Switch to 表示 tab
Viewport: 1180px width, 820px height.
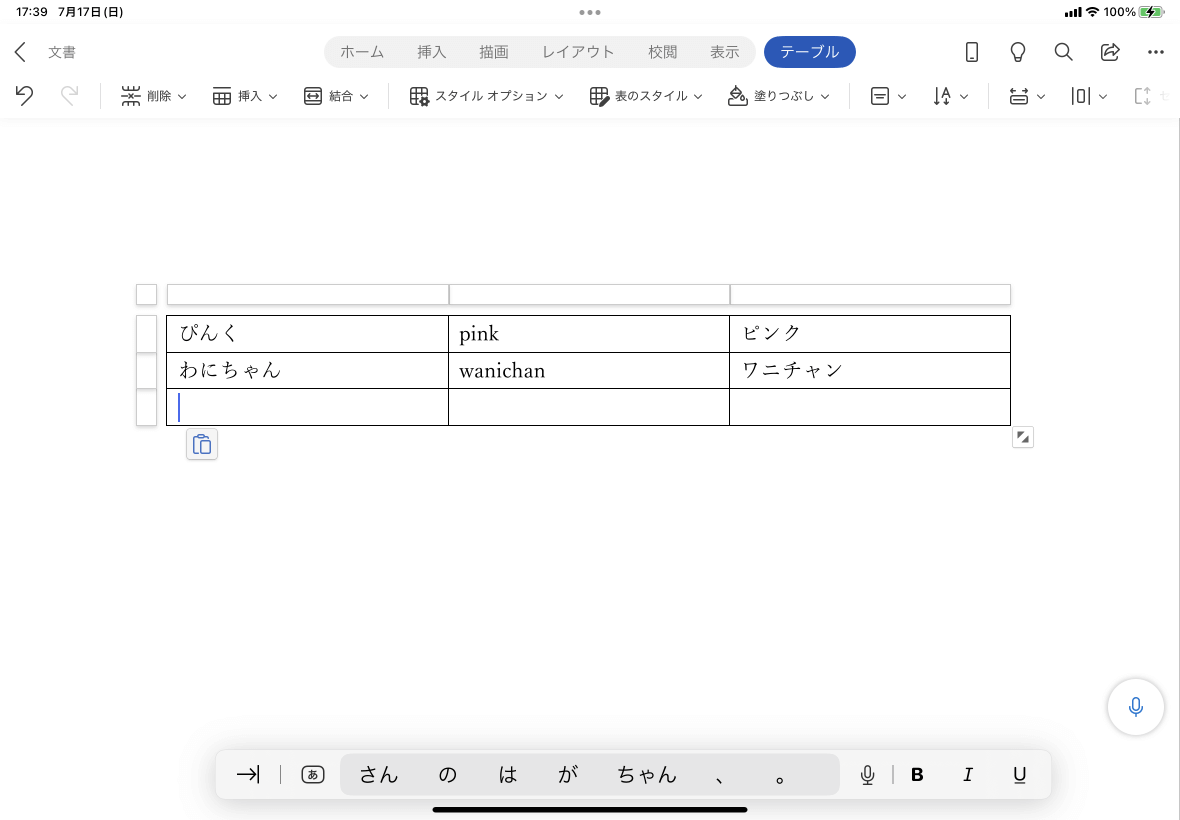point(724,52)
